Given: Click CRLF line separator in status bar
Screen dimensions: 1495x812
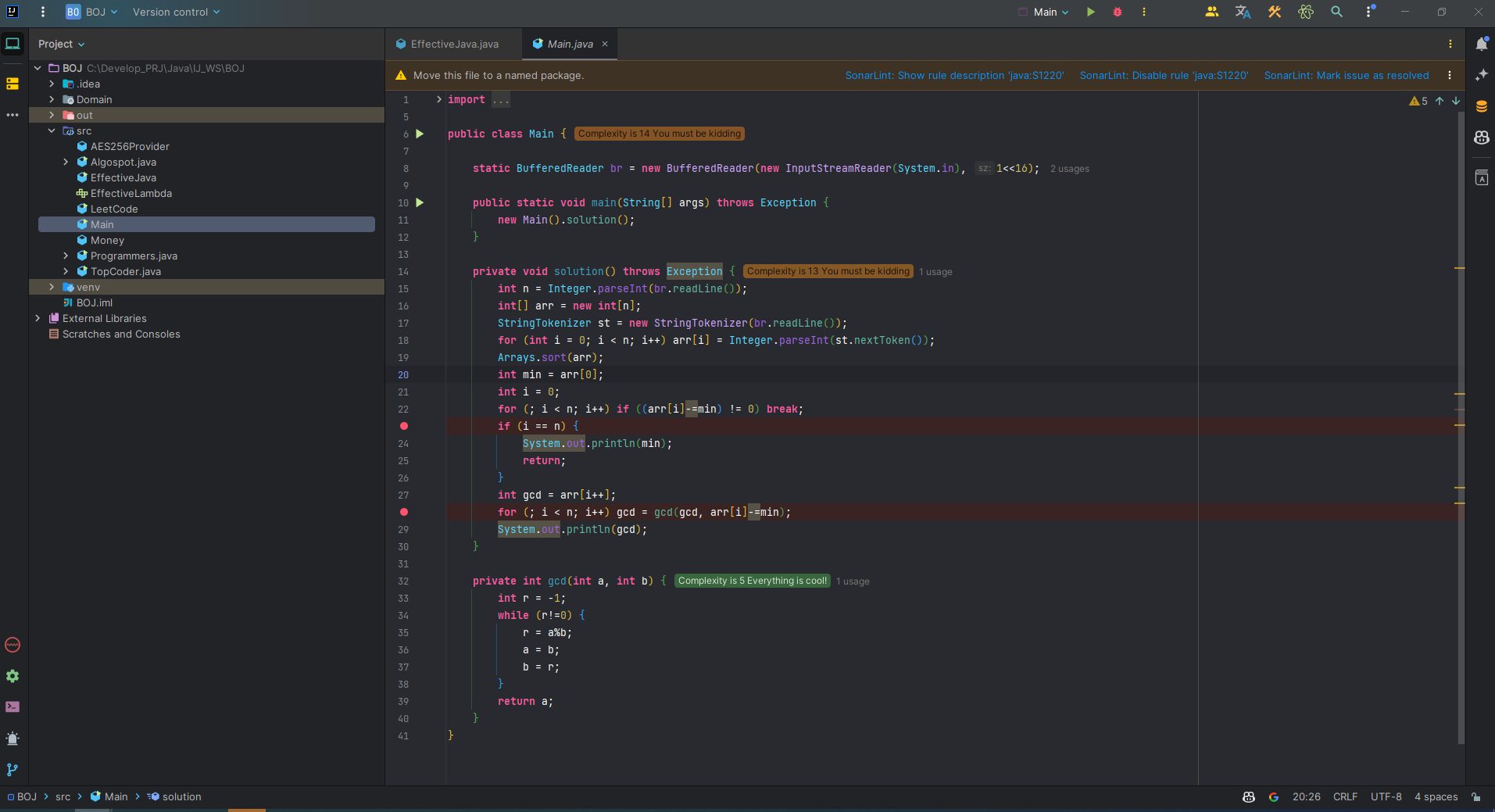Looking at the screenshot, I should click(1345, 797).
